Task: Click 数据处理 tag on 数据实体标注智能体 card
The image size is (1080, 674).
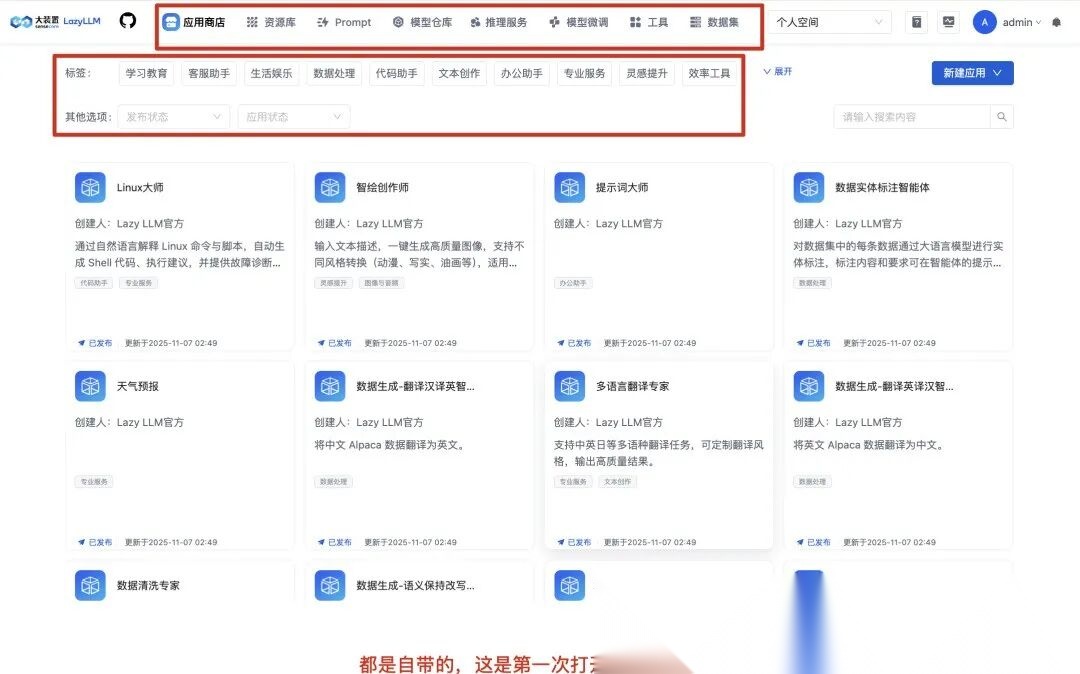Action: [813, 283]
